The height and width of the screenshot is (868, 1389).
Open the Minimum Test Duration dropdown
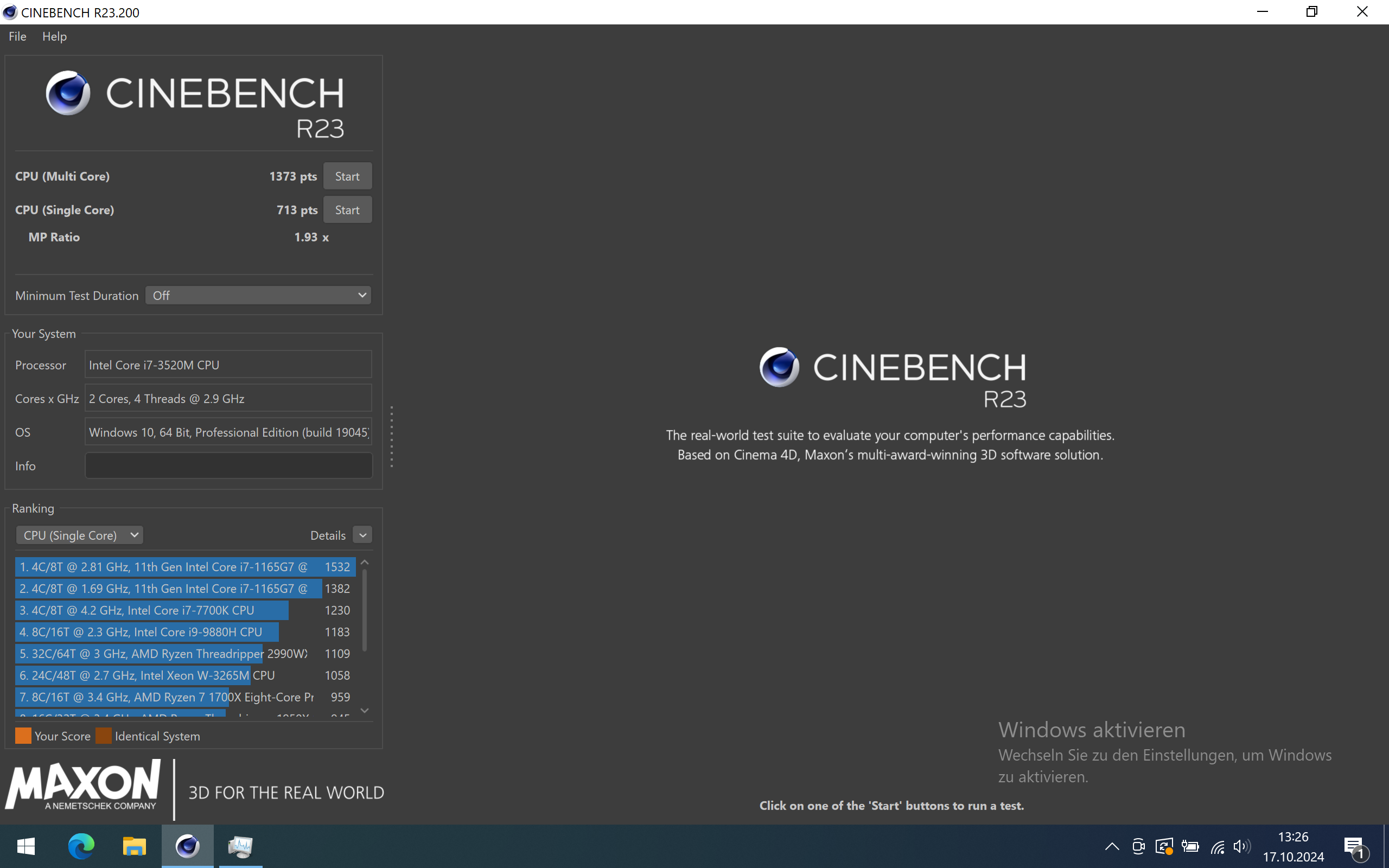click(258, 296)
